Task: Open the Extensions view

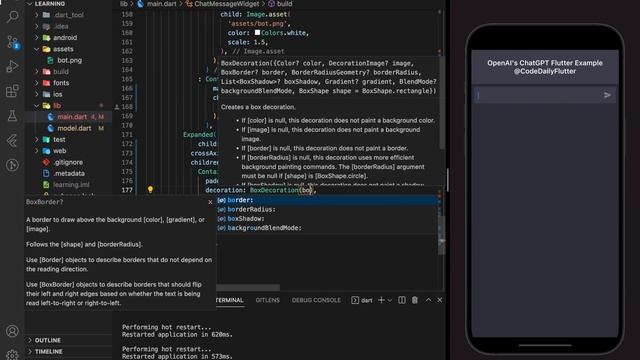Action: (x=12, y=91)
